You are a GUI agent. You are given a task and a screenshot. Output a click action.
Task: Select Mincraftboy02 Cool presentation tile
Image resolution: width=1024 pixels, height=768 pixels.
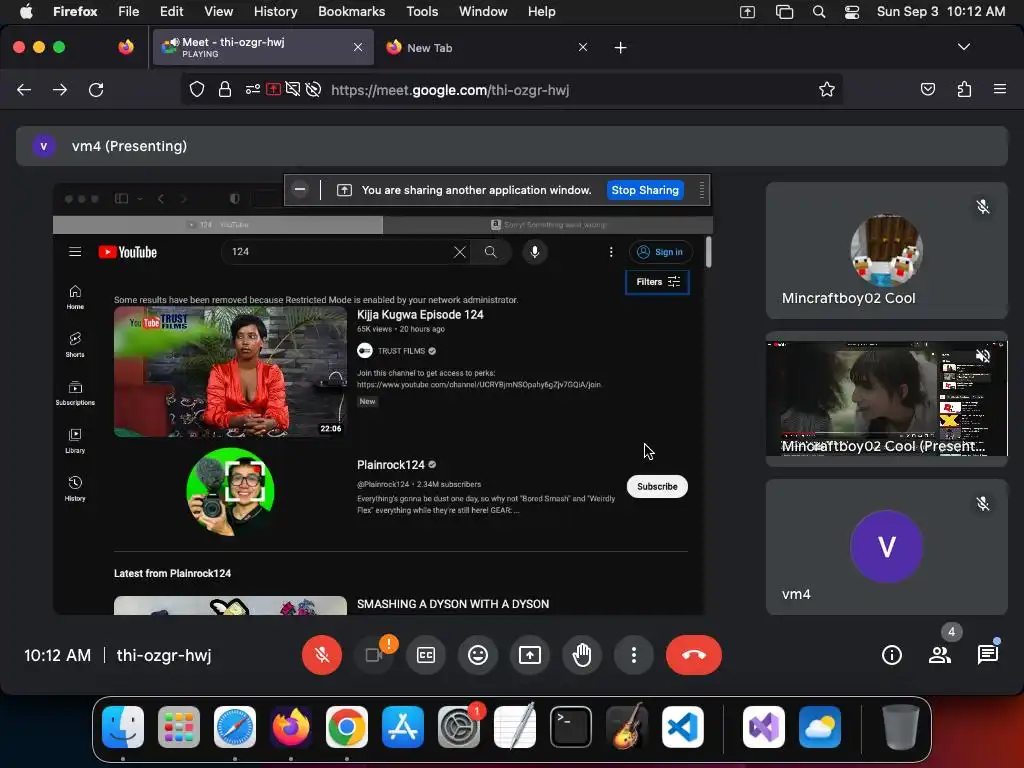pos(886,399)
